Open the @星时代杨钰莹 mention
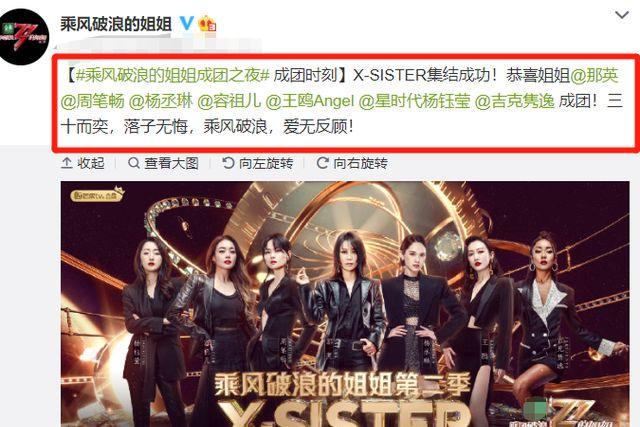640x427 pixels. 414,101
